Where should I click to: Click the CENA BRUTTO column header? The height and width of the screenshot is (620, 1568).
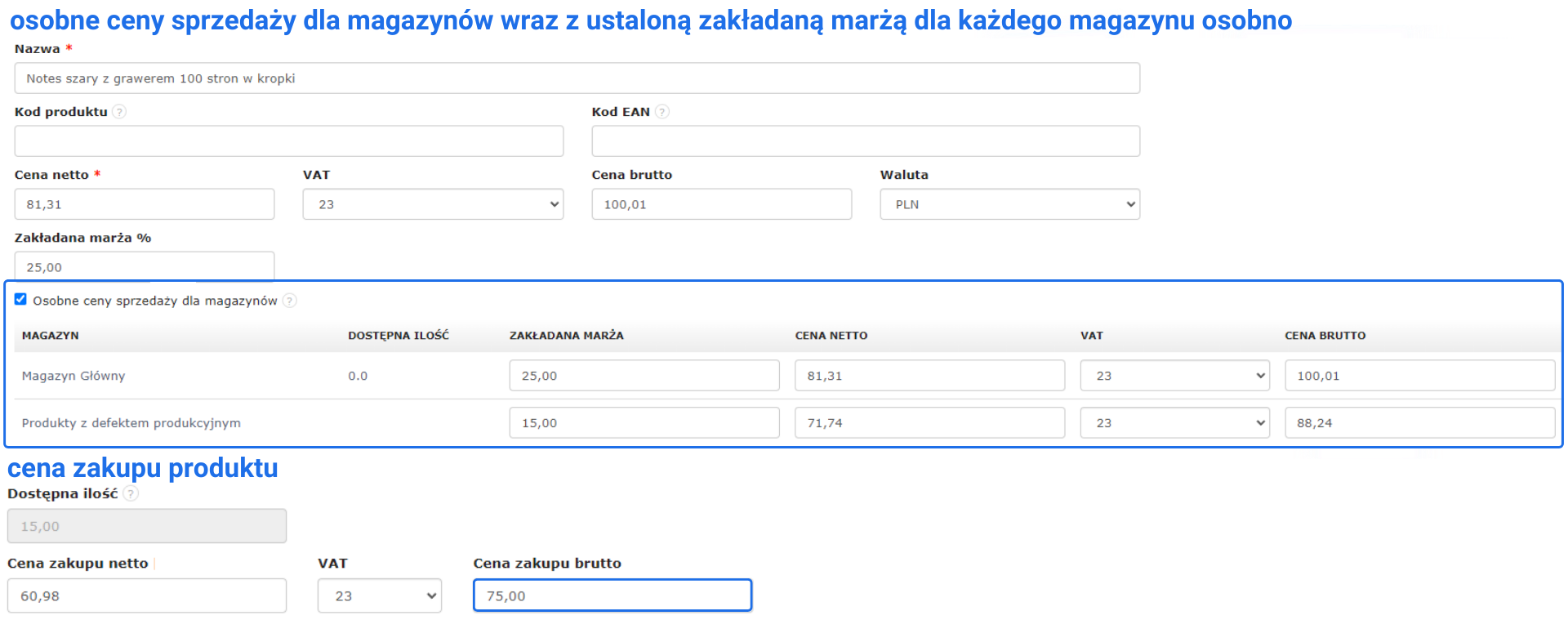click(1325, 336)
